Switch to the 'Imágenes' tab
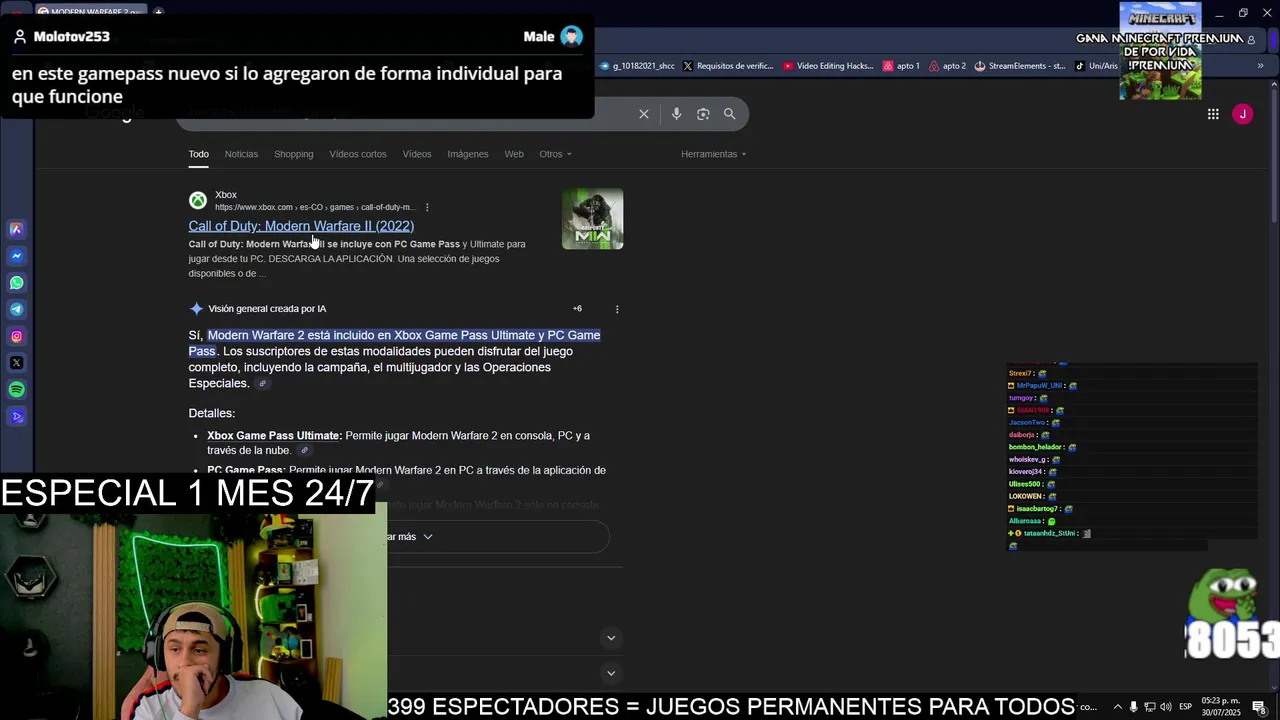This screenshot has height=720, width=1280. click(468, 154)
